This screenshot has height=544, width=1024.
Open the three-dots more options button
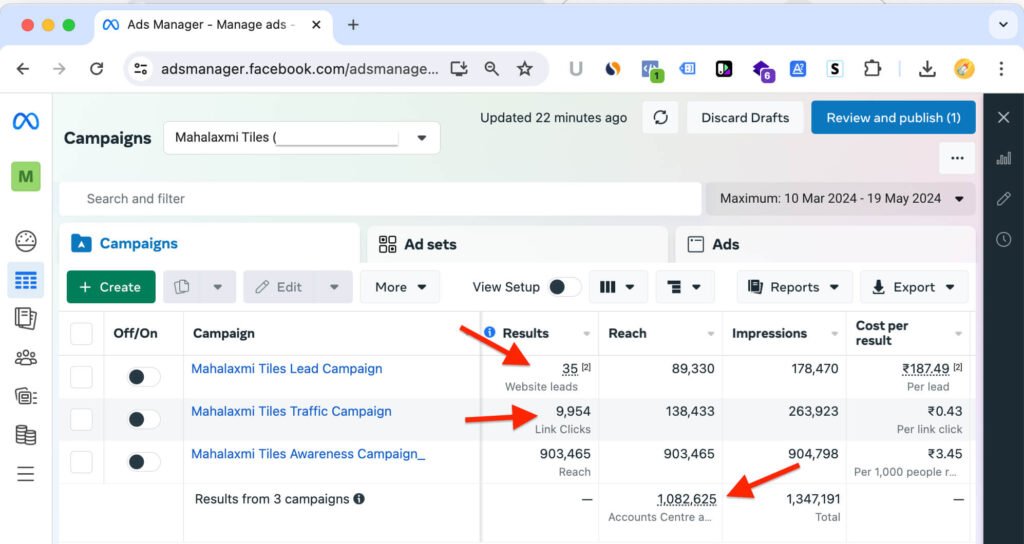tap(957, 158)
